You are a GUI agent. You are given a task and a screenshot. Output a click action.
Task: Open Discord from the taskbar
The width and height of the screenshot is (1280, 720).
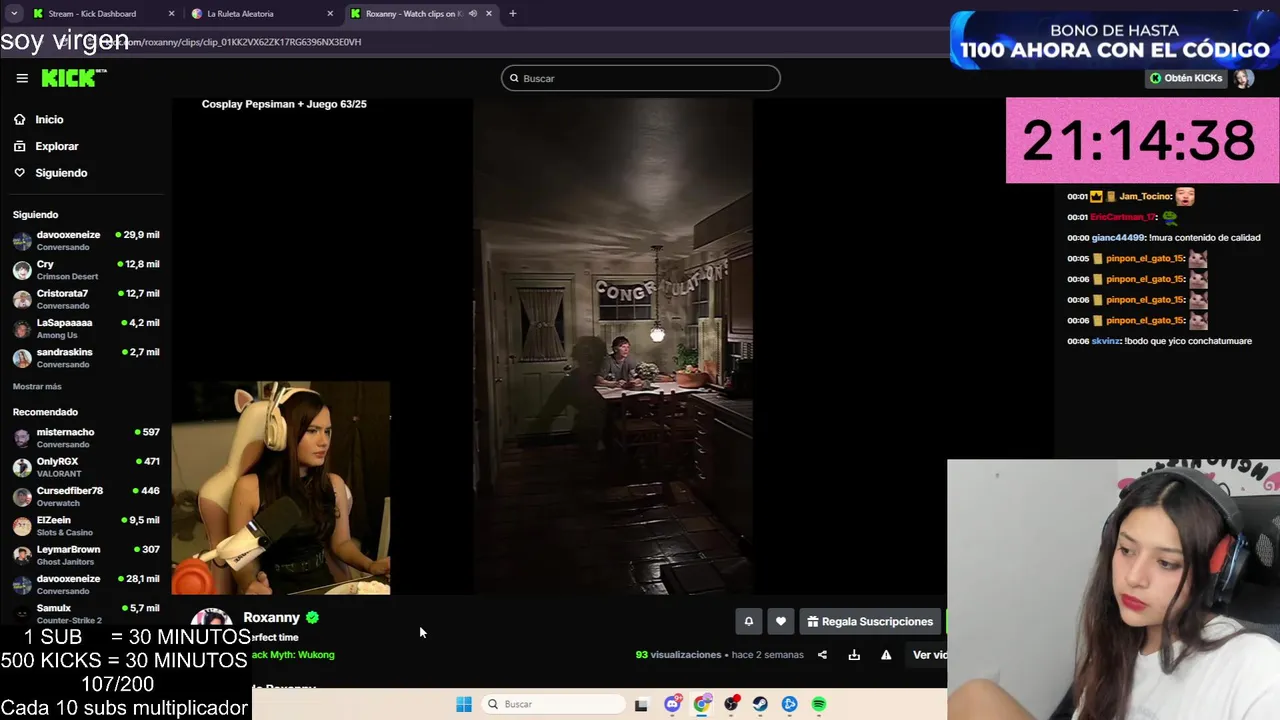(672, 704)
